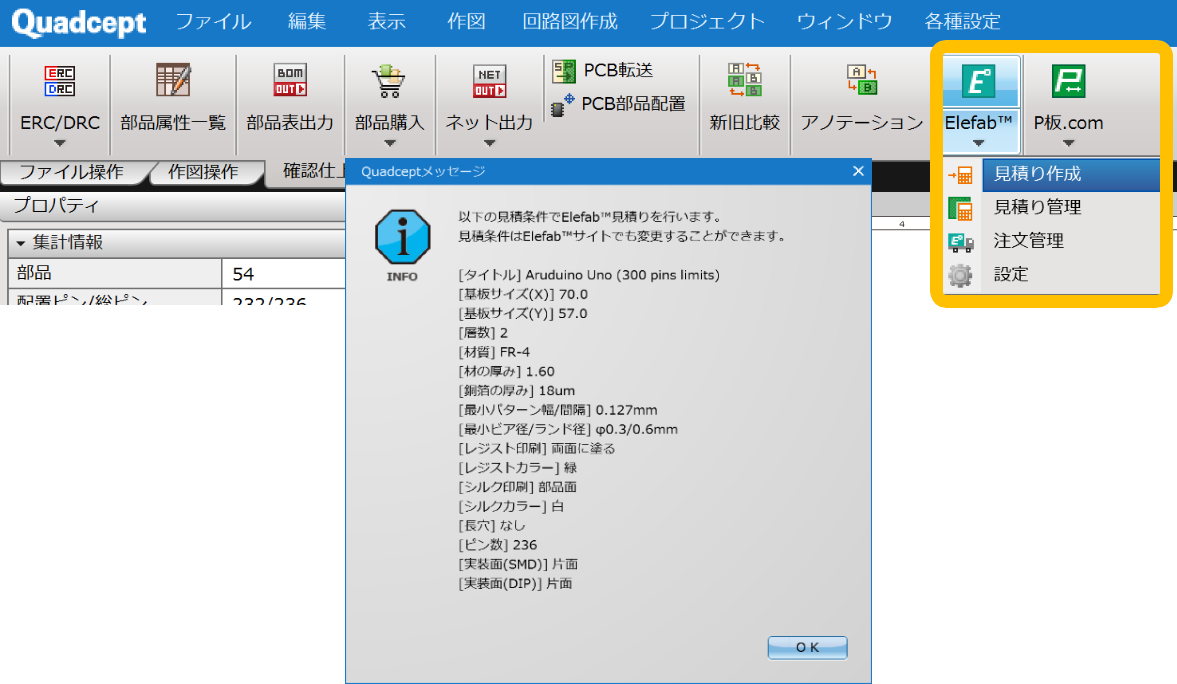Open the 表示 menu

tap(387, 21)
